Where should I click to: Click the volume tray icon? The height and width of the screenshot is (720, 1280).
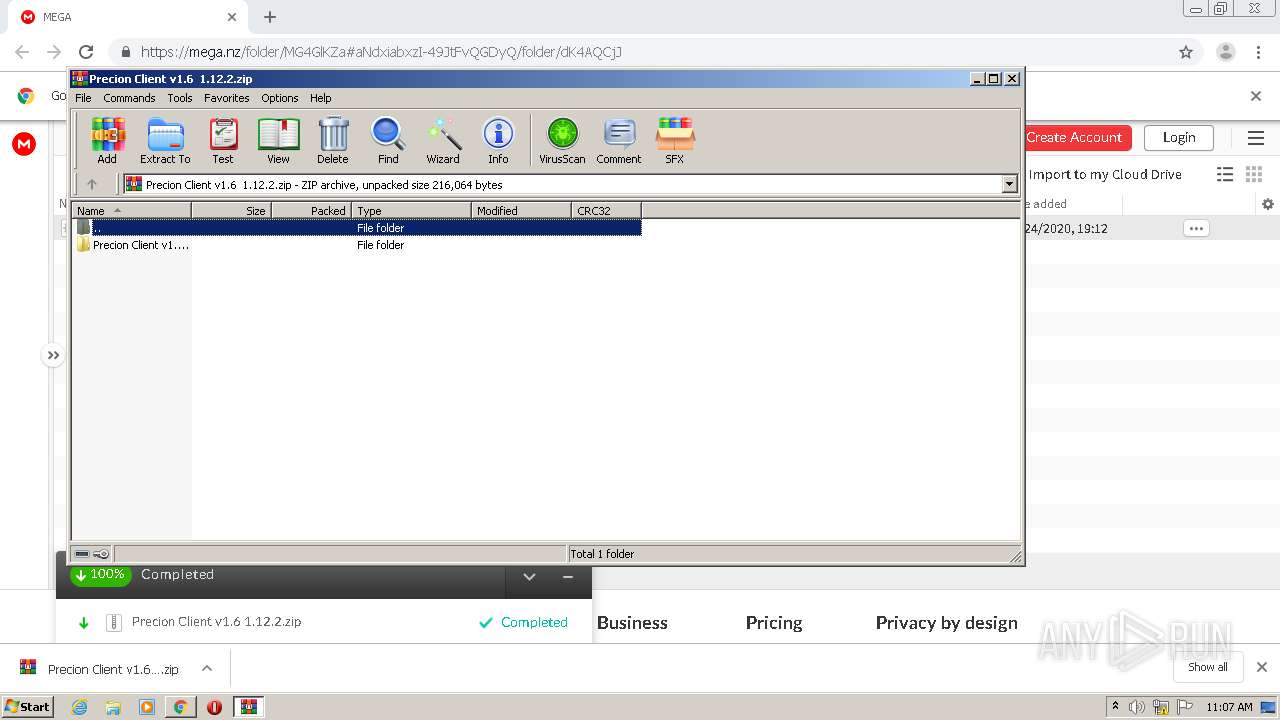(1137, 707)
